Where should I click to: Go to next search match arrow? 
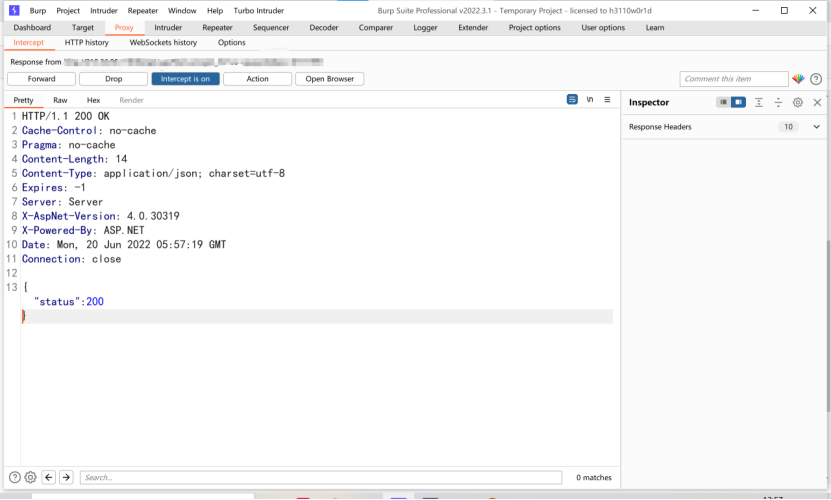pyautogui.click(x=66, y=477)
